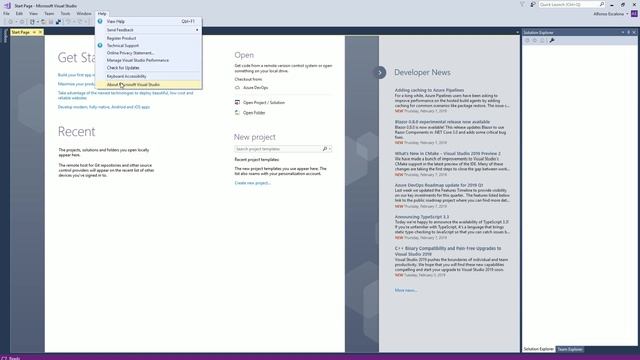640x360 pixels.
Task: Click the Navigate Backward toolbar icon
Action: [11, 22]
